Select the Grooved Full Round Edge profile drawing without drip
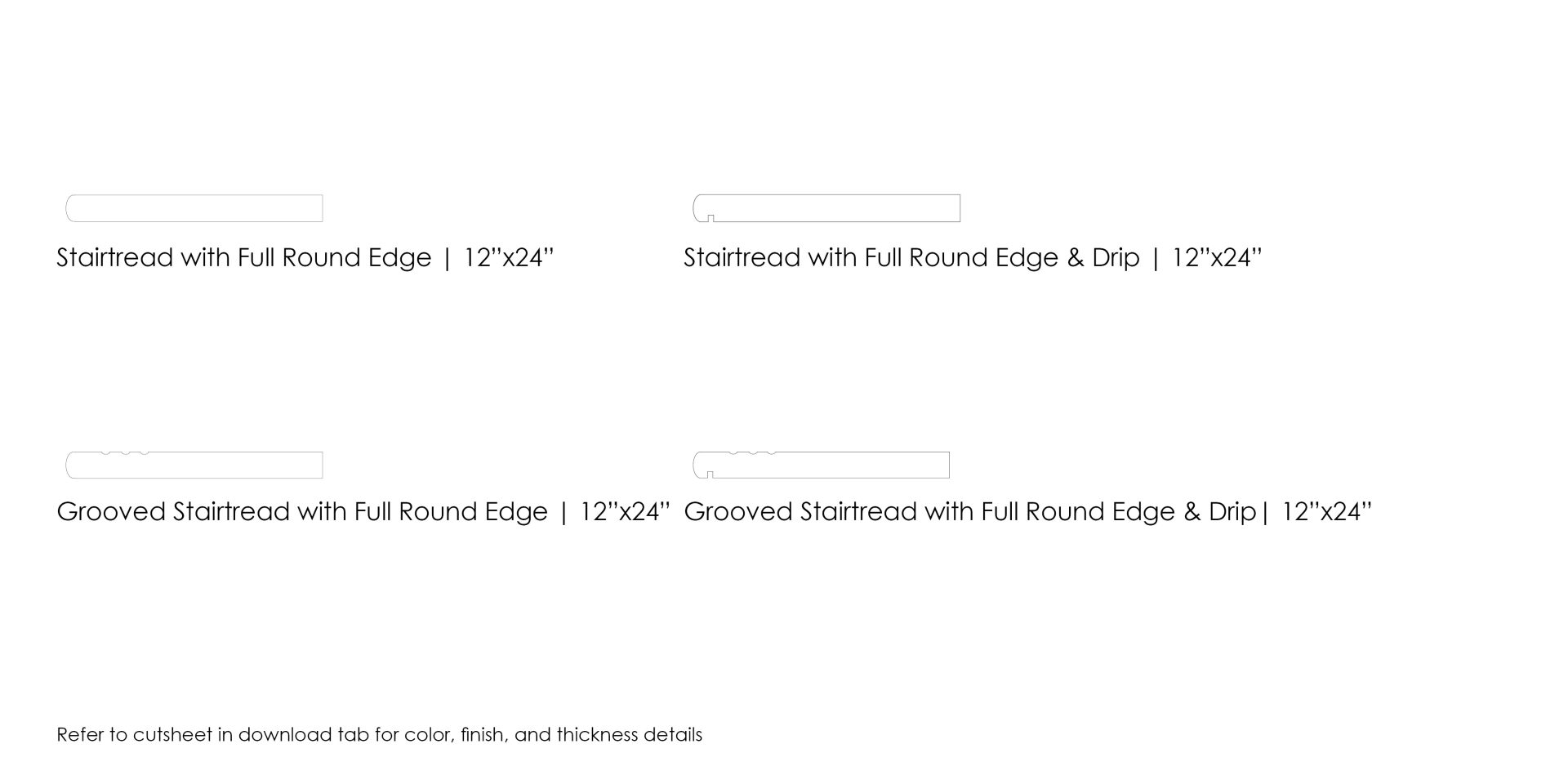1568x784 pixels. click(194, 465)
